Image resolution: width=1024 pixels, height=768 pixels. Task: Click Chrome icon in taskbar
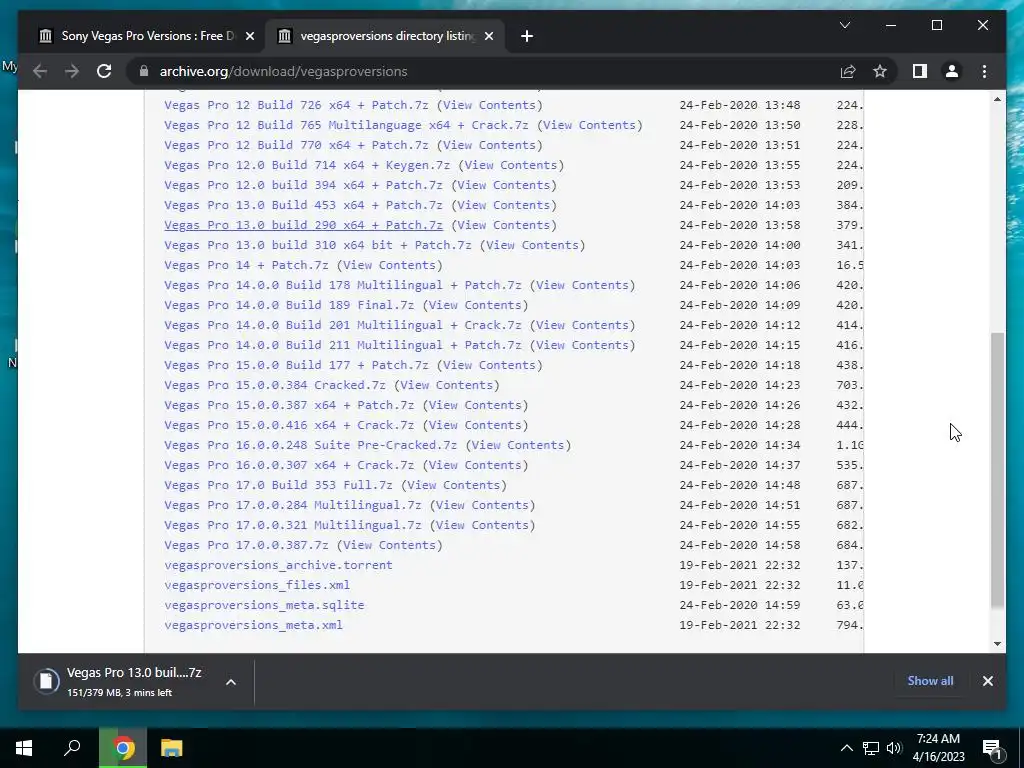point(123,748)
